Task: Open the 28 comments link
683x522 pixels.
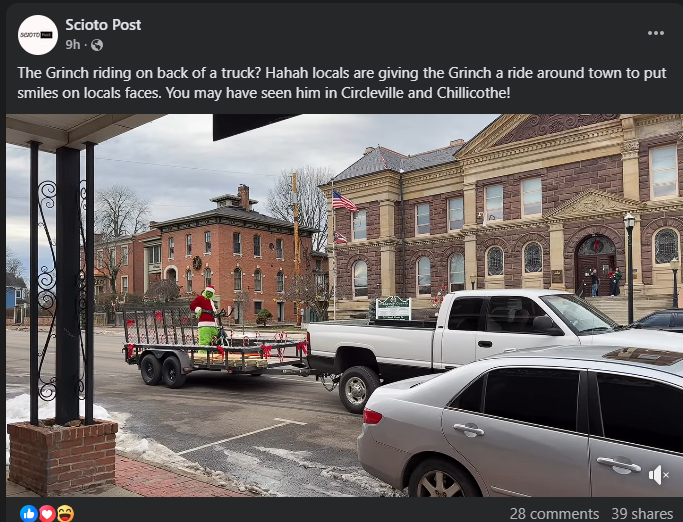Action: point(554,514)
